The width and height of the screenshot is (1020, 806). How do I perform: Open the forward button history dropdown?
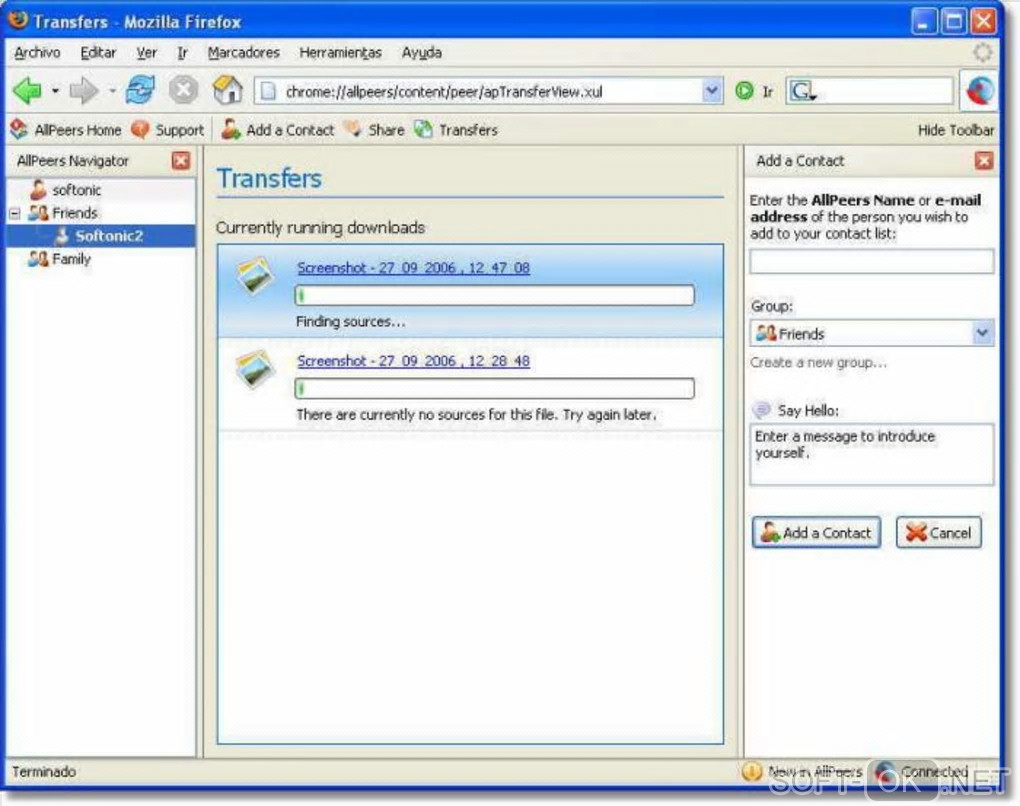tap(113, 91)
